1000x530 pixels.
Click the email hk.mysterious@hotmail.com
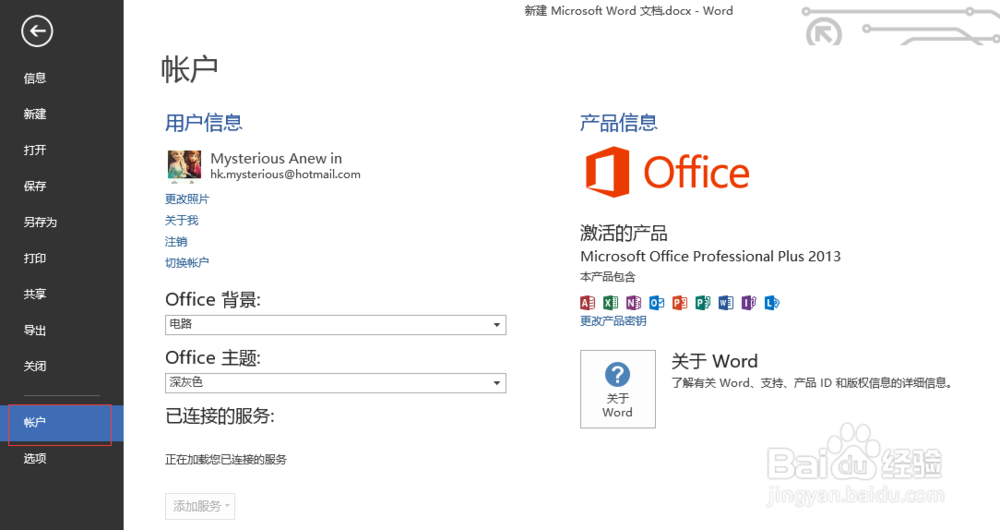(285, 174)
